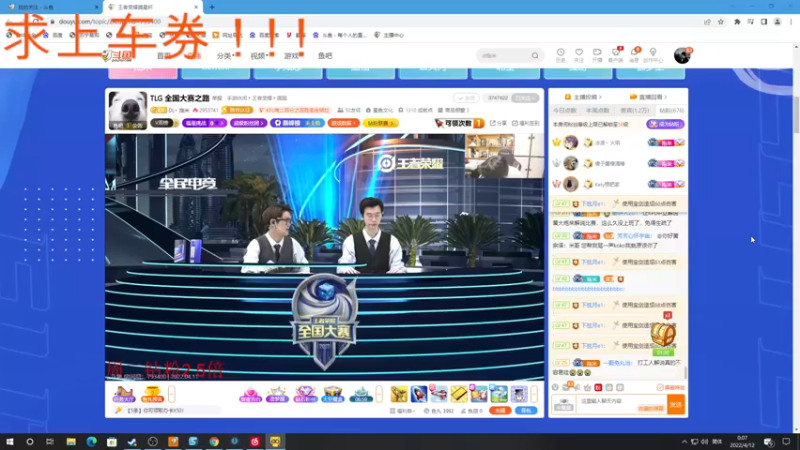Click the blue 背包 backpack button
800x450 pixels.
pos(526,411)
